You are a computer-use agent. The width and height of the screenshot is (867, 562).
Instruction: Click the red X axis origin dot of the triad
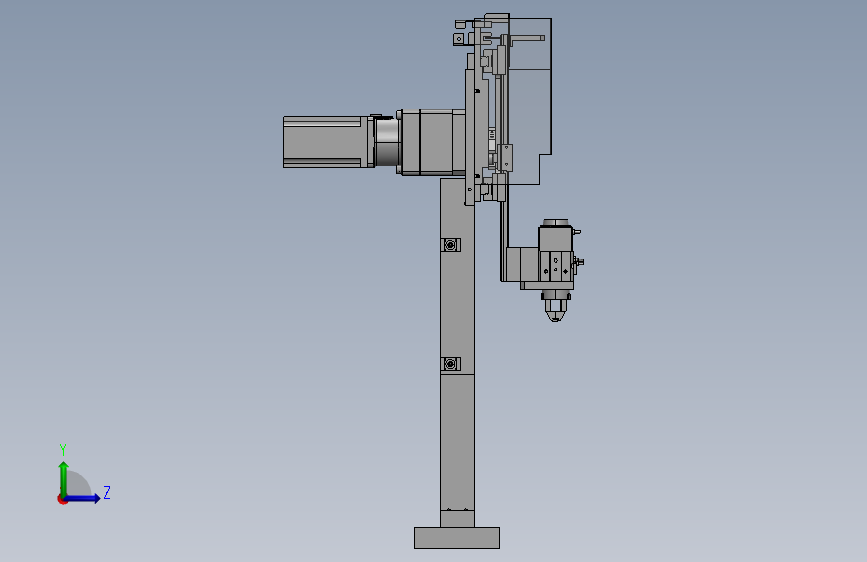coord(62,499)
